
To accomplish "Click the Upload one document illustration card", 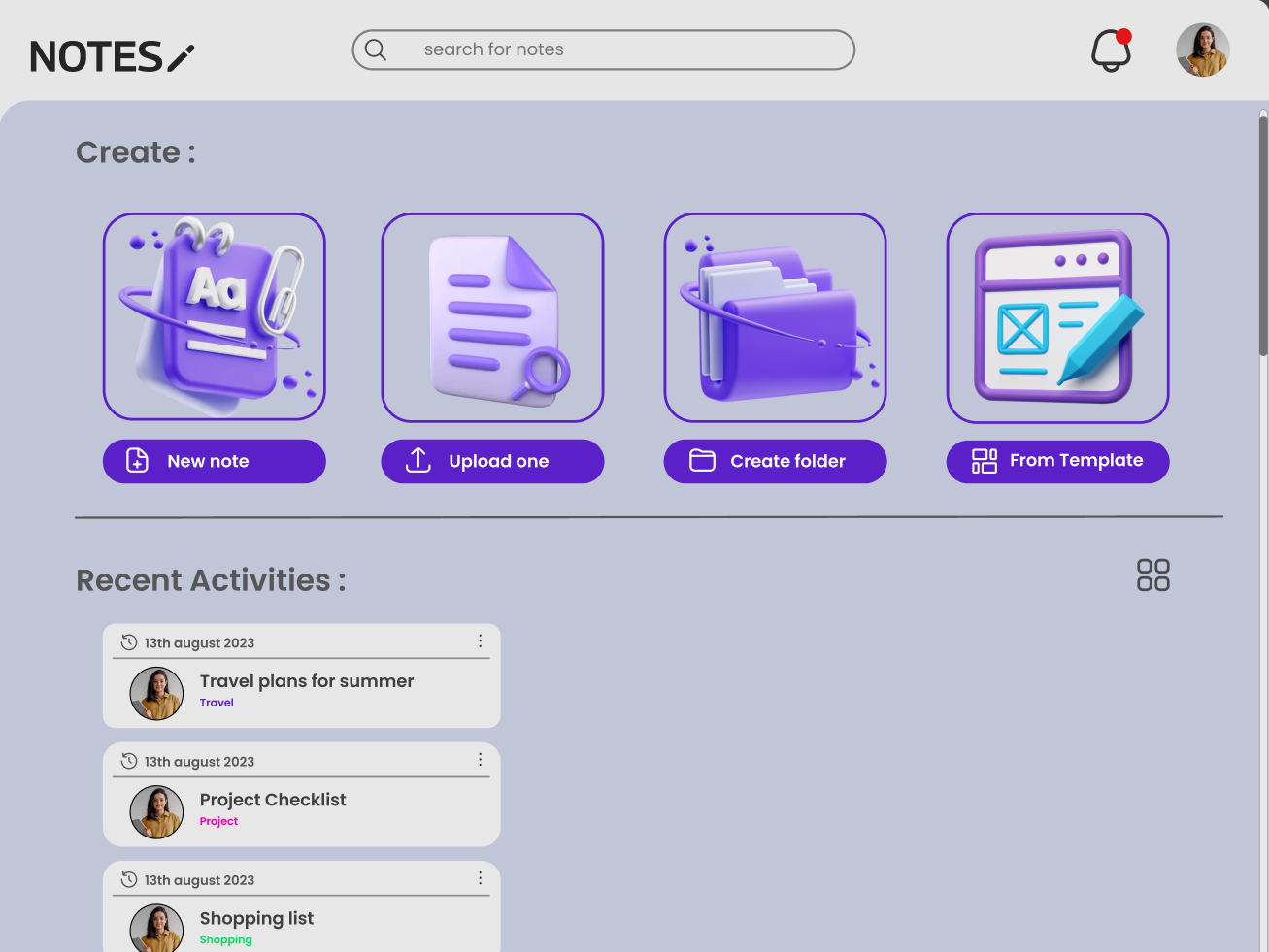I will coord(493,317).
